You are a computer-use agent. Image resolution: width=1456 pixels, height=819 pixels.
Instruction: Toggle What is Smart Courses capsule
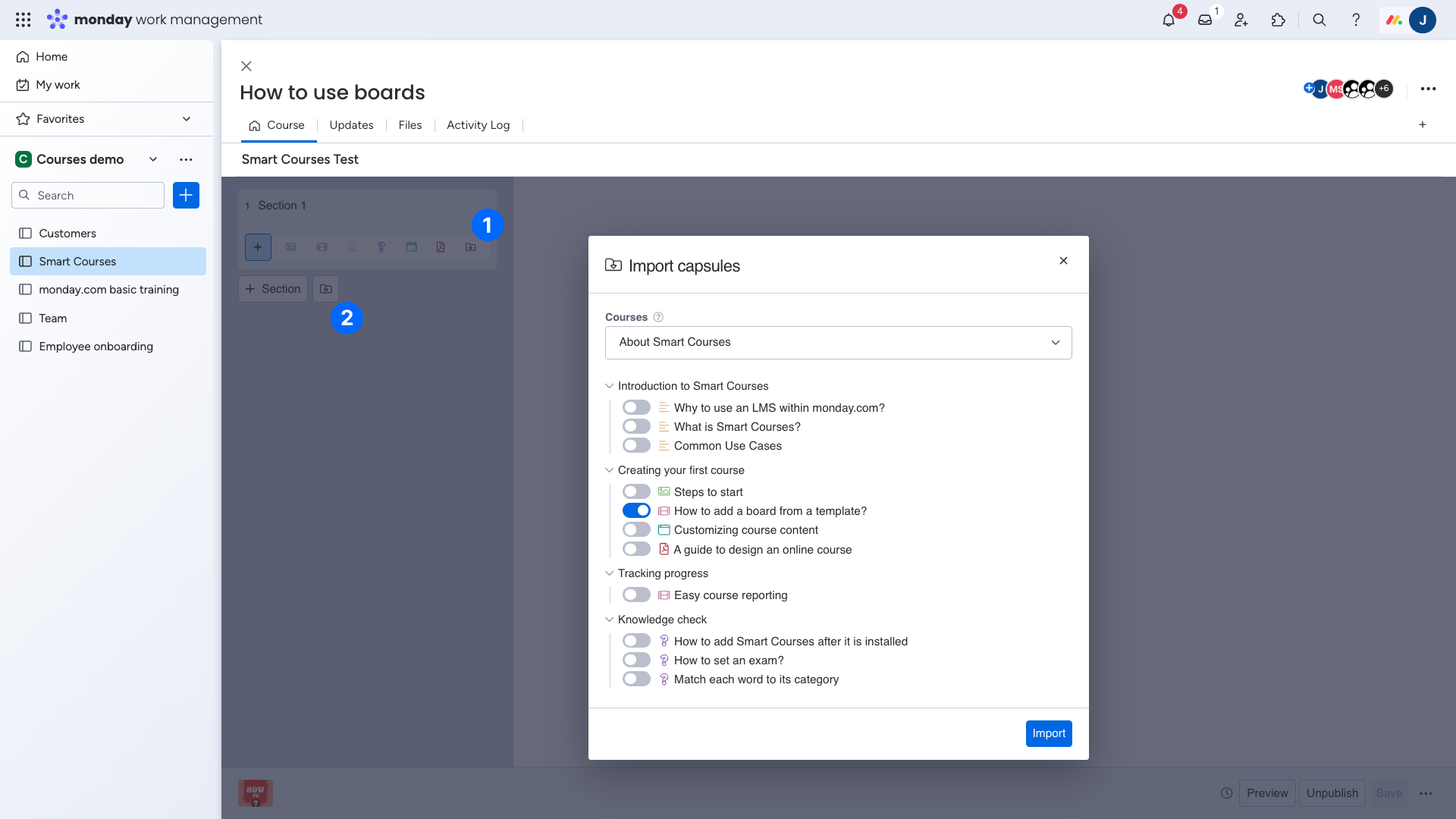pyautogui.click(x=636, y=426)
